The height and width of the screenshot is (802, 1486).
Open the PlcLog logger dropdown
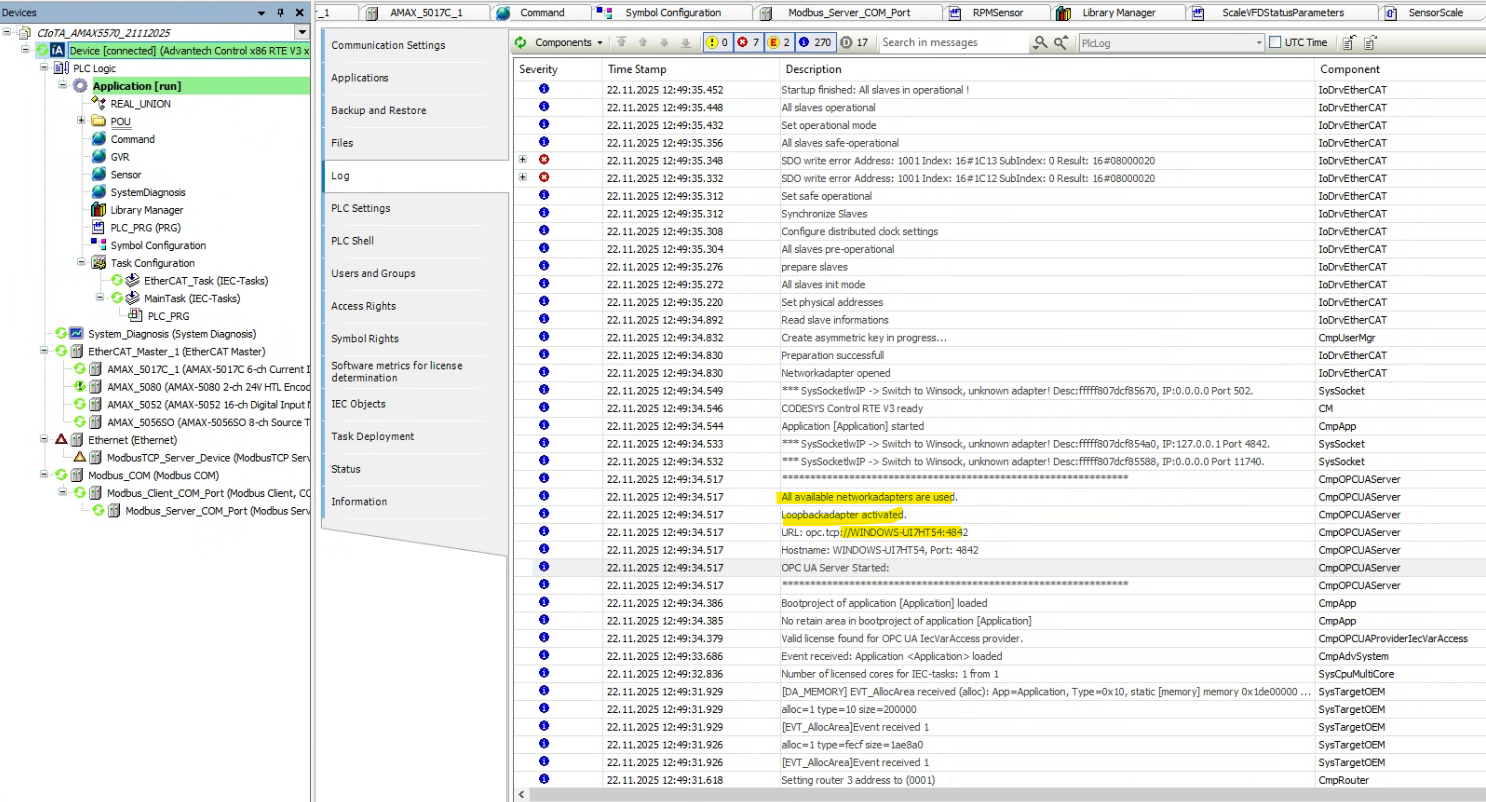tap(1259, 43)
